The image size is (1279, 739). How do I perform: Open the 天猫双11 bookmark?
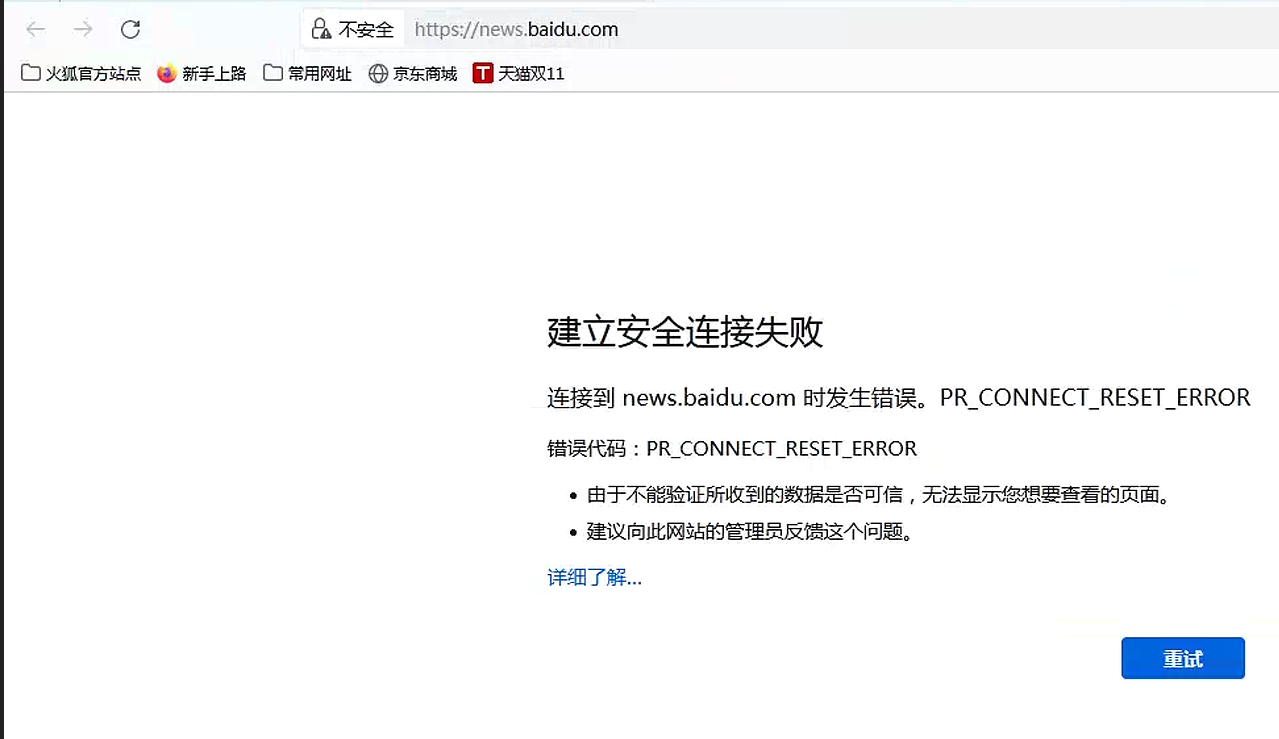click(519, 73)
